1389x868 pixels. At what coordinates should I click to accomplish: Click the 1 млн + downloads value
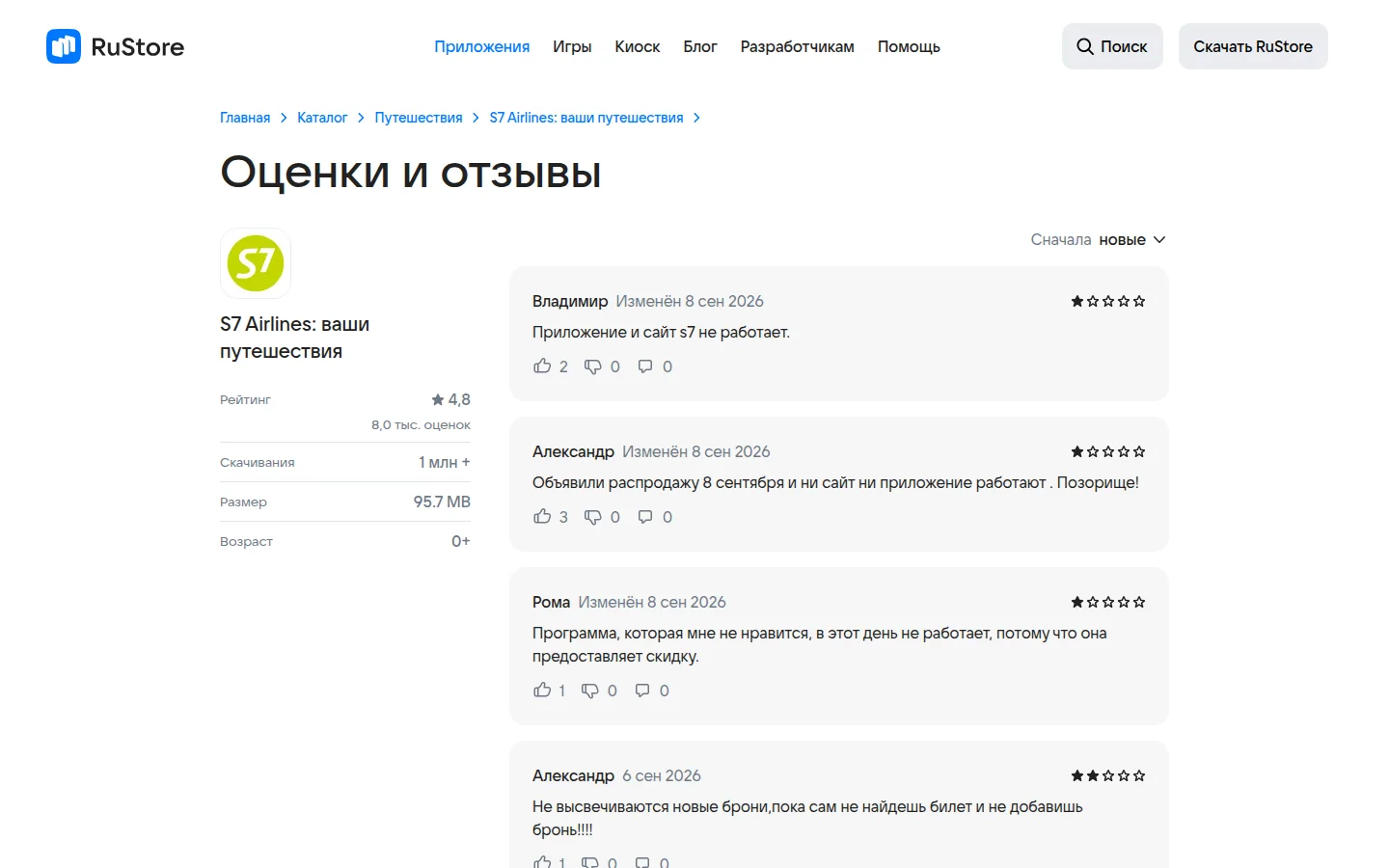[x=445, y=462]
